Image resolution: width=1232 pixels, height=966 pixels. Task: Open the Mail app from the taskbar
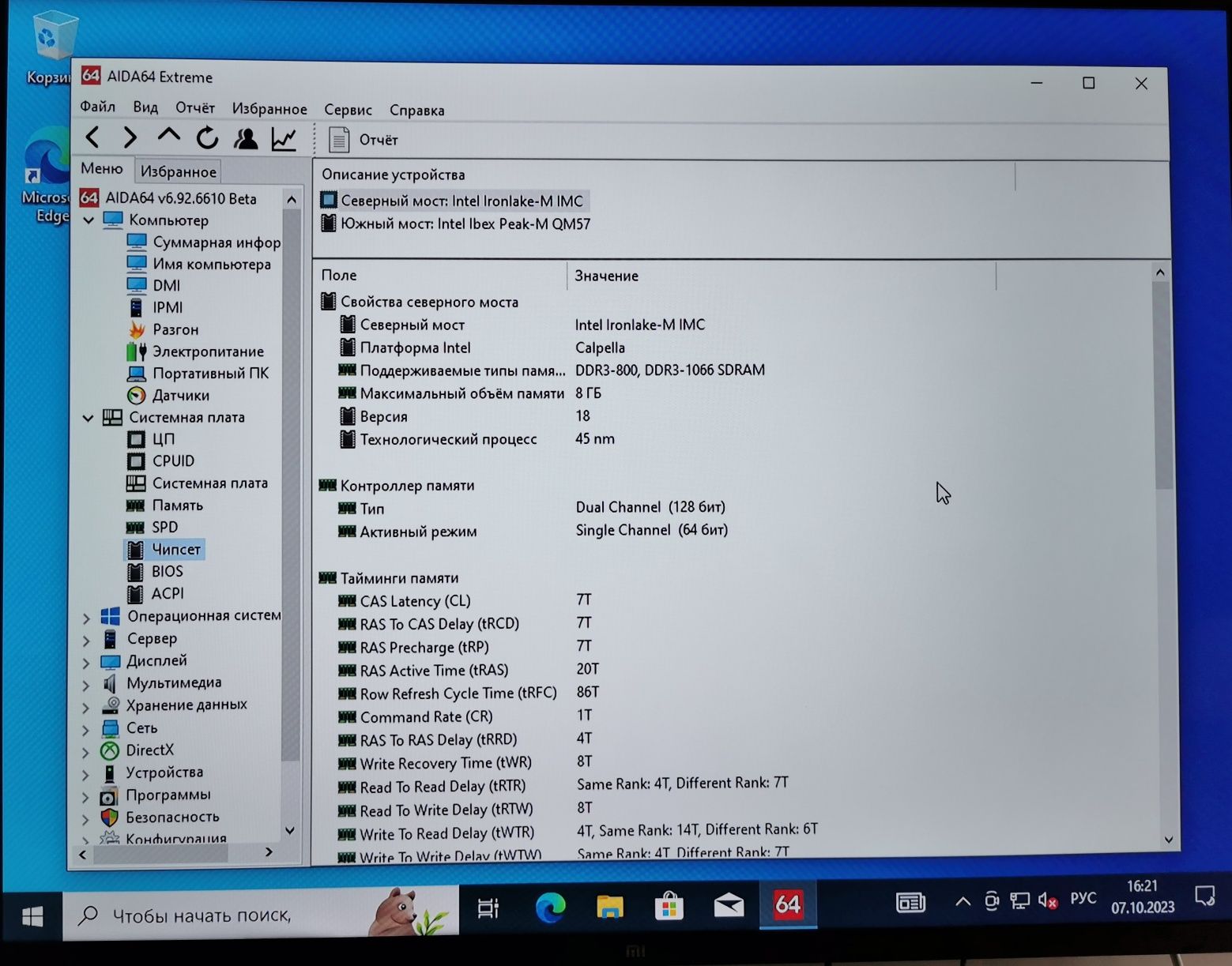point(729,905)
